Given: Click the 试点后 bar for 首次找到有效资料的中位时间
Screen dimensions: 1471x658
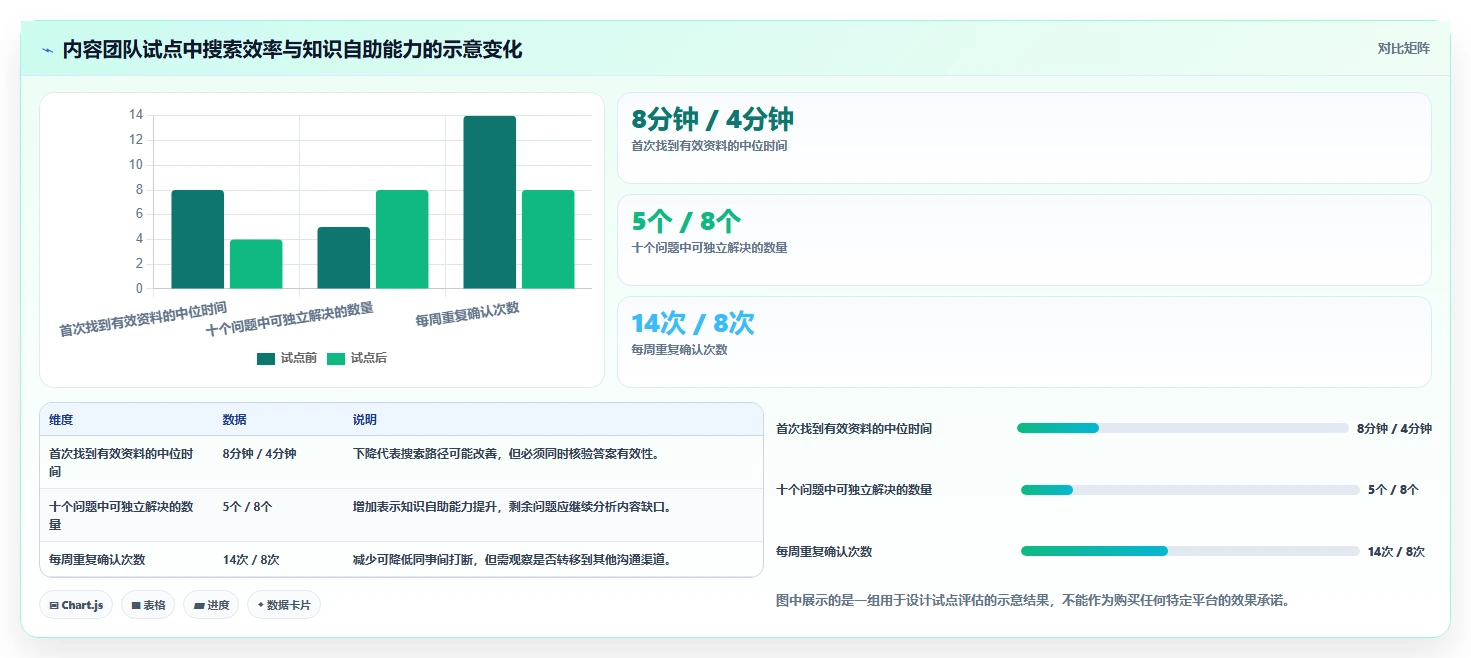Looking at the screenshot, I should pos(256,264).
